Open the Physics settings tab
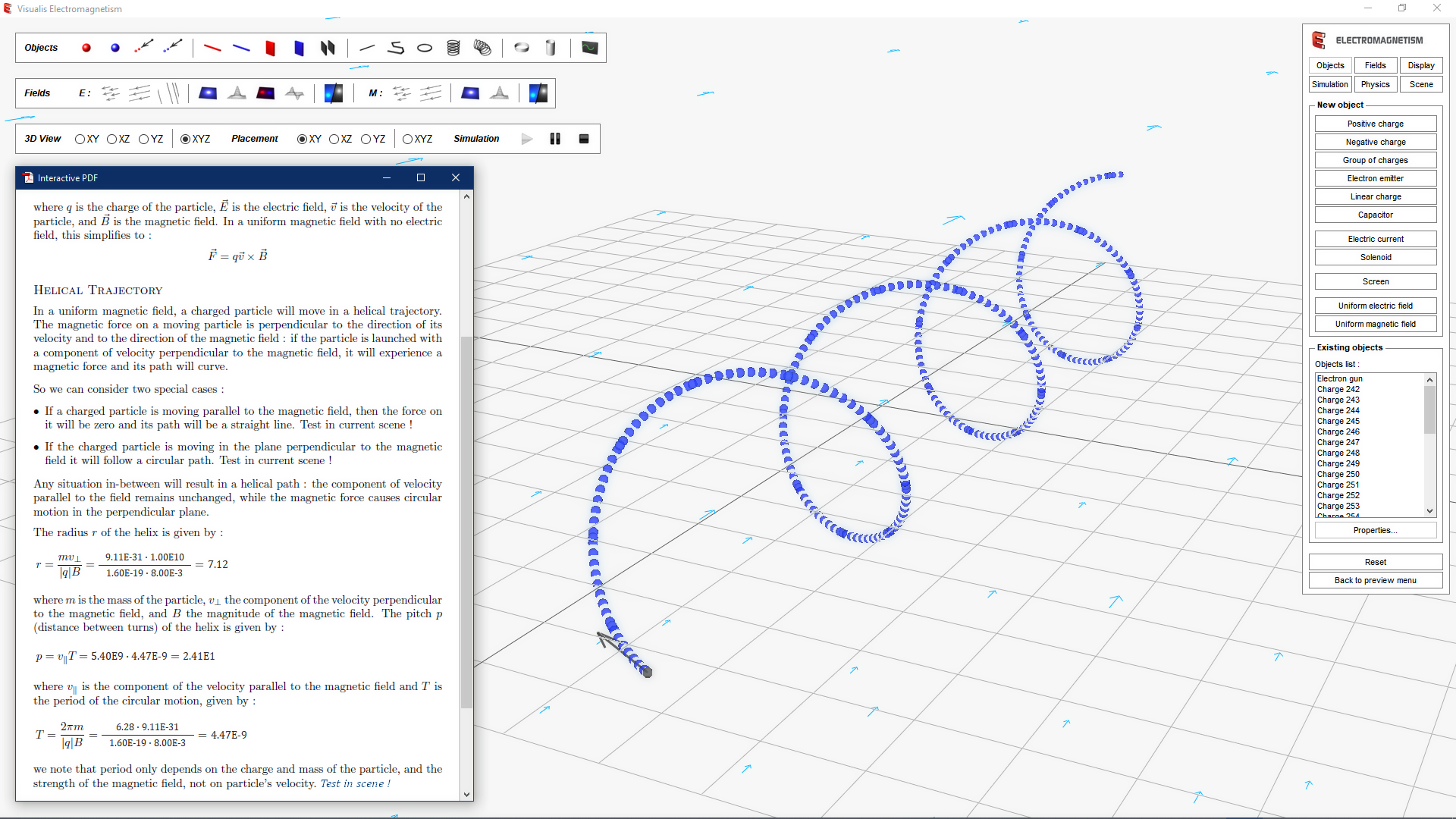 pos(1375,84)
